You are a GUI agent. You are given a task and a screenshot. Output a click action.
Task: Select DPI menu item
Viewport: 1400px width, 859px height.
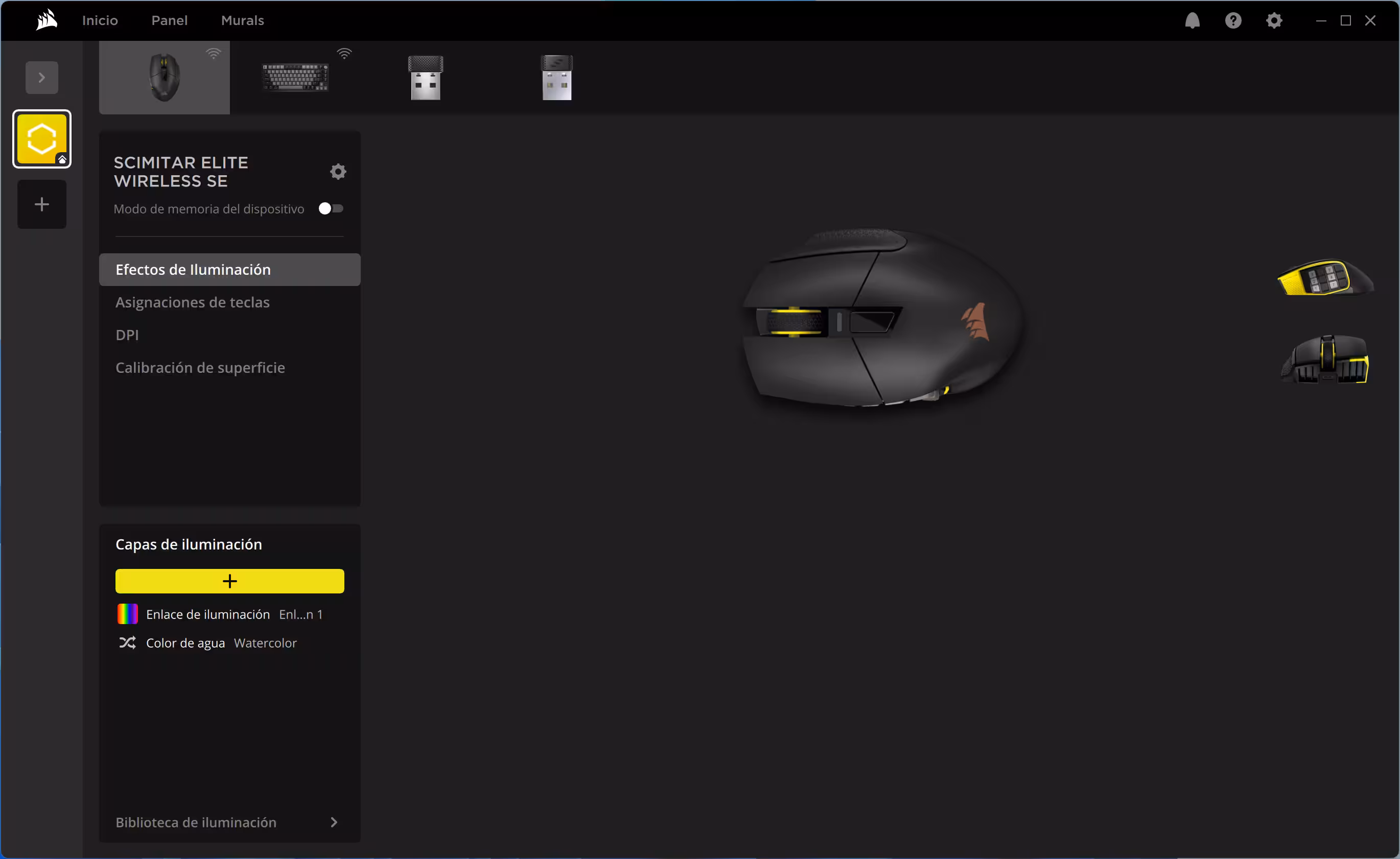click(229, 335)
